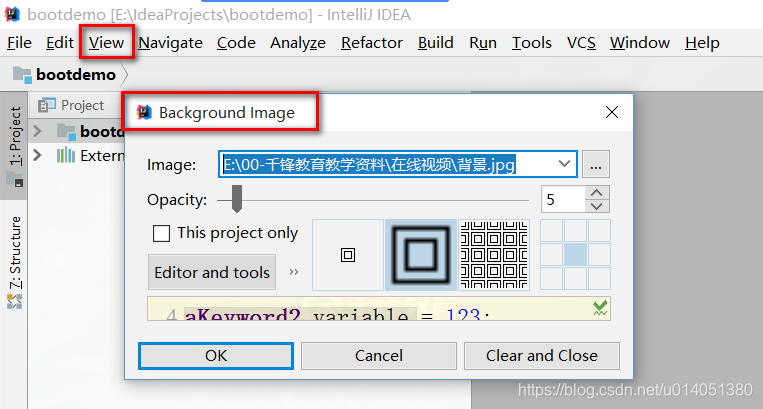Click the bootdemo breadcrumb in navigation bar

pos(76,74)
